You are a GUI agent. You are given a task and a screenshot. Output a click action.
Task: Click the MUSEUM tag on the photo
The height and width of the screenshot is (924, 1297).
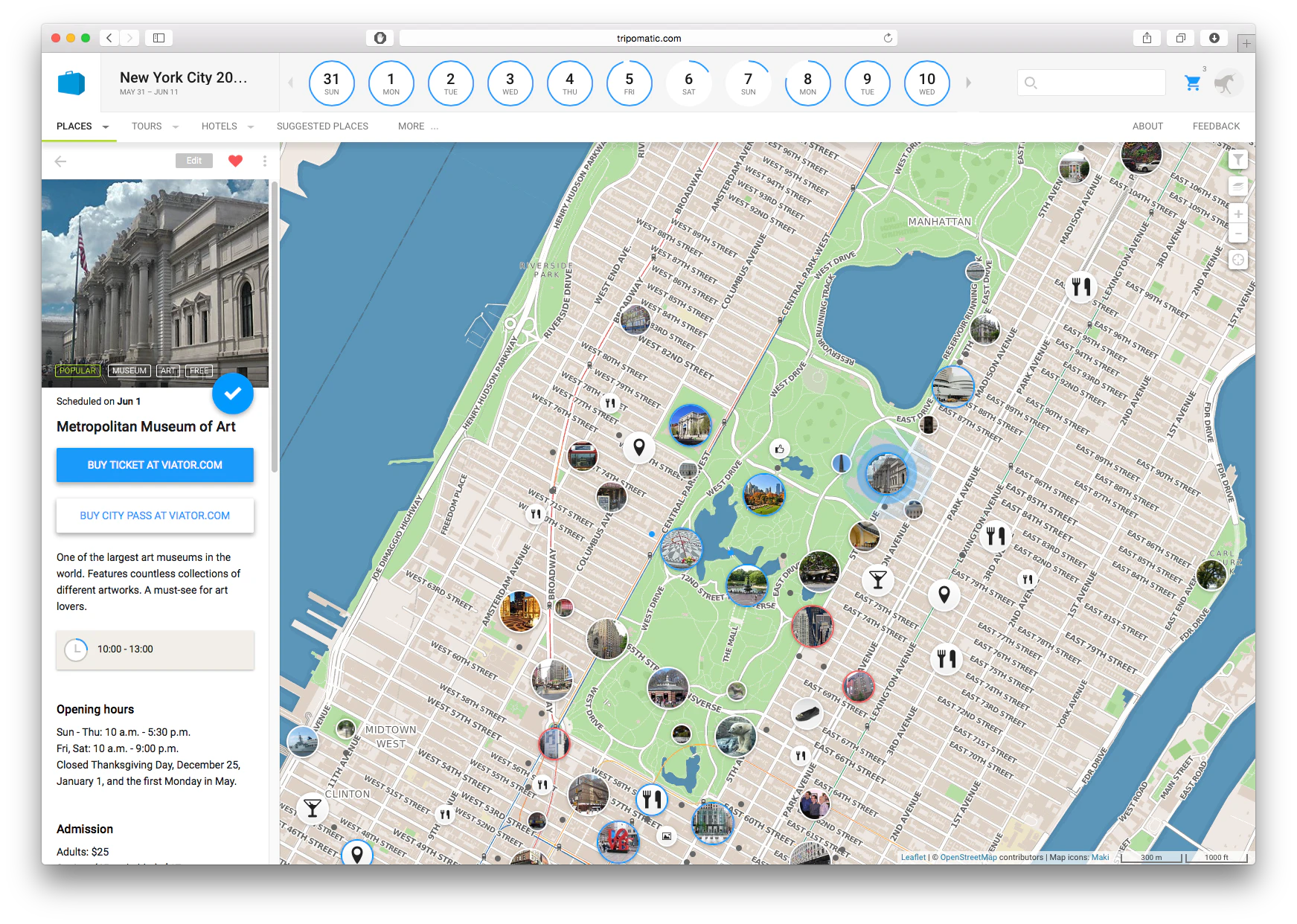click(129, 370)
